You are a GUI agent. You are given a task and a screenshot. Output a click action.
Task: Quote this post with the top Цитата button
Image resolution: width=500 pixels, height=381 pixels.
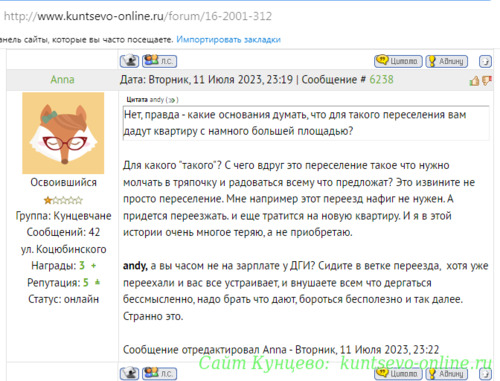point(398,61)
